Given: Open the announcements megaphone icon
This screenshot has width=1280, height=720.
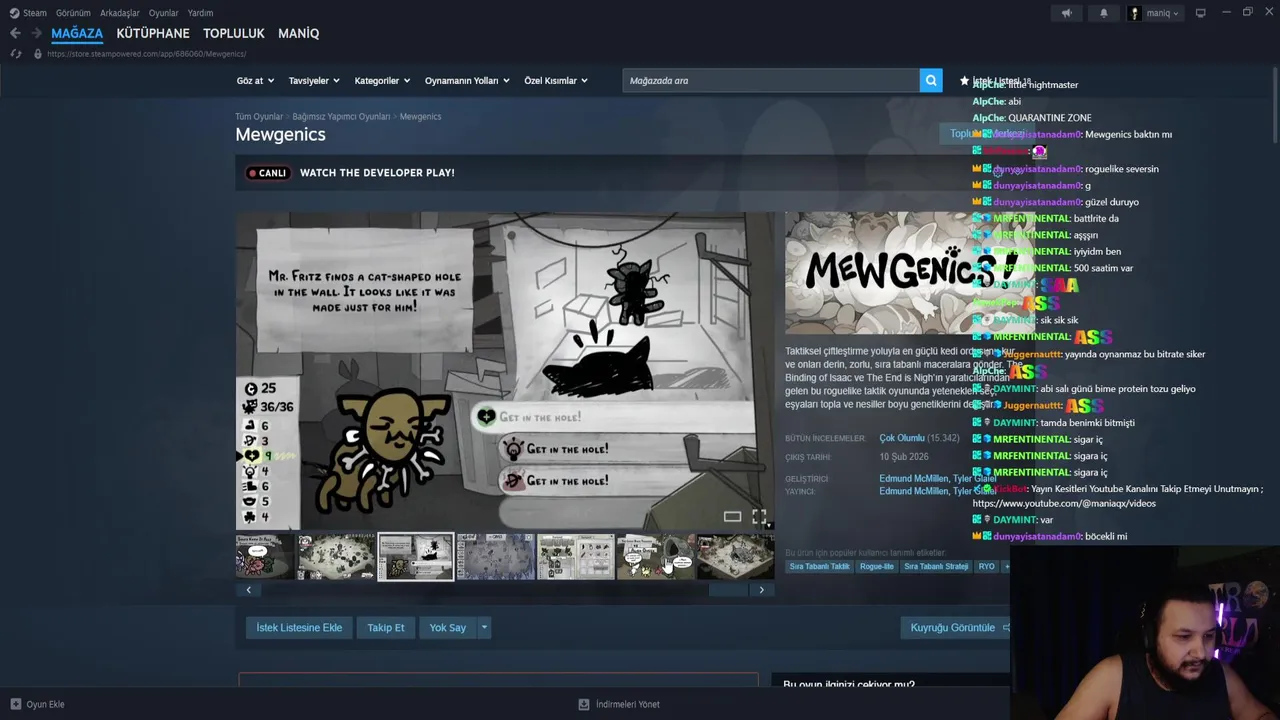Looking at the screenshot, I should click(1066, 13).
